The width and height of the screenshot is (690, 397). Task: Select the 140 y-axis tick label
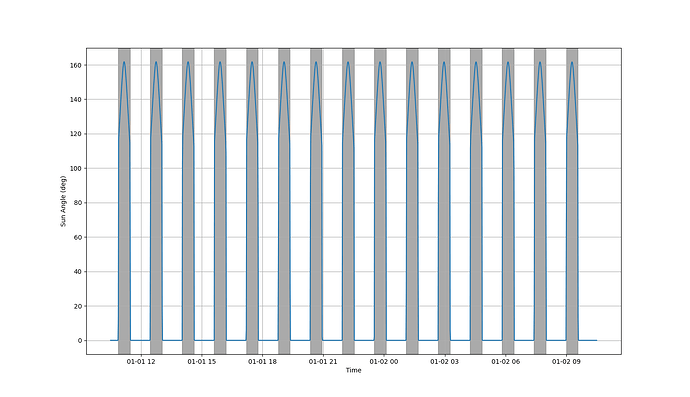coord(76,99)
